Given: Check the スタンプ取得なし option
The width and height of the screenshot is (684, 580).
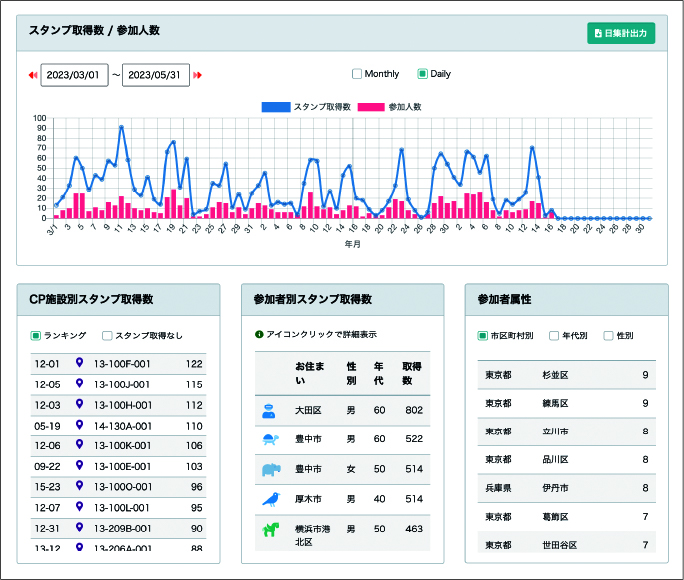Looking at the screenshot, I should click(x=107, y=335).
